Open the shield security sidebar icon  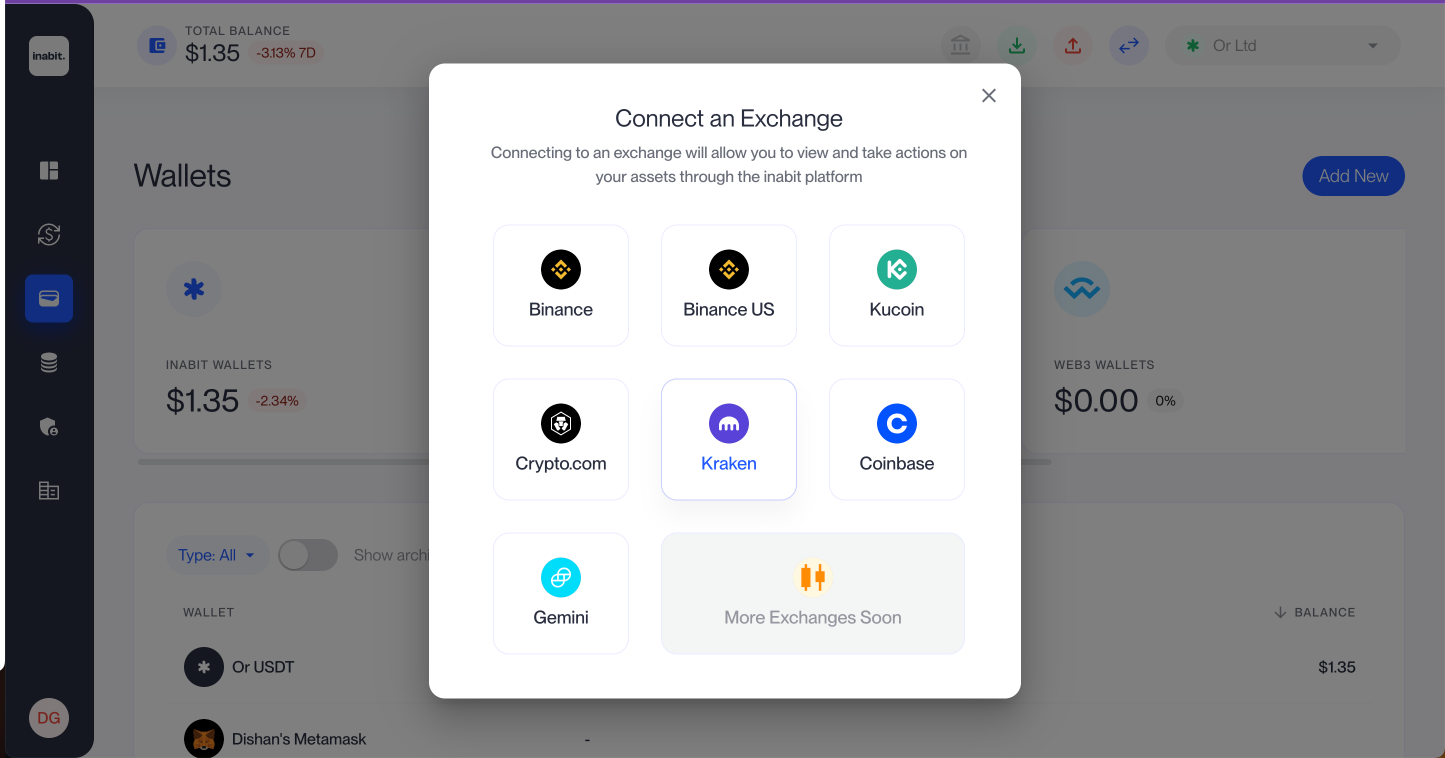click(49, 427)
